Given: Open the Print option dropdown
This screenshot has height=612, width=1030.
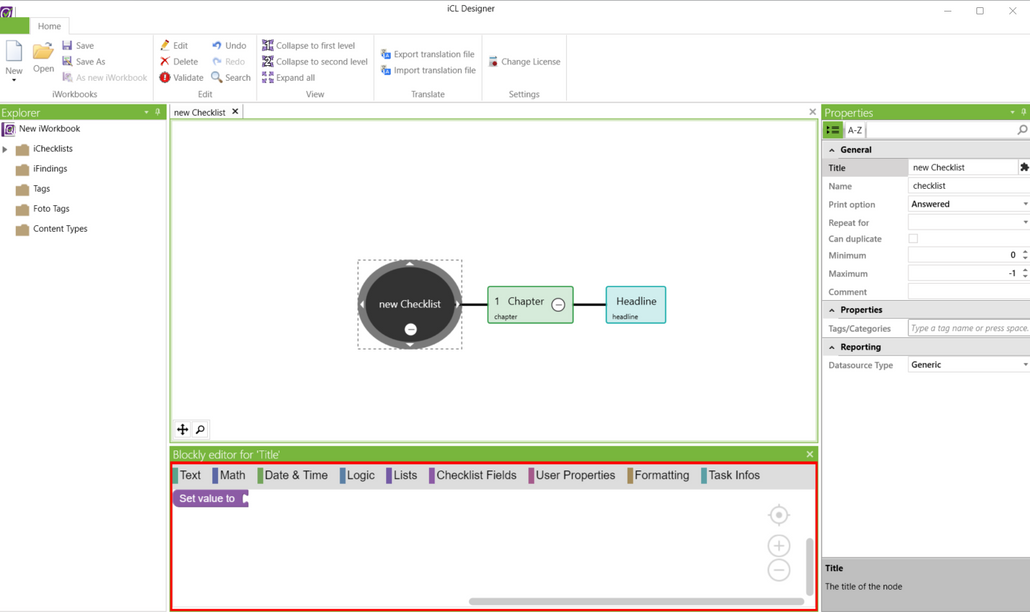Looking at the screenshot, I should point(967,204).
